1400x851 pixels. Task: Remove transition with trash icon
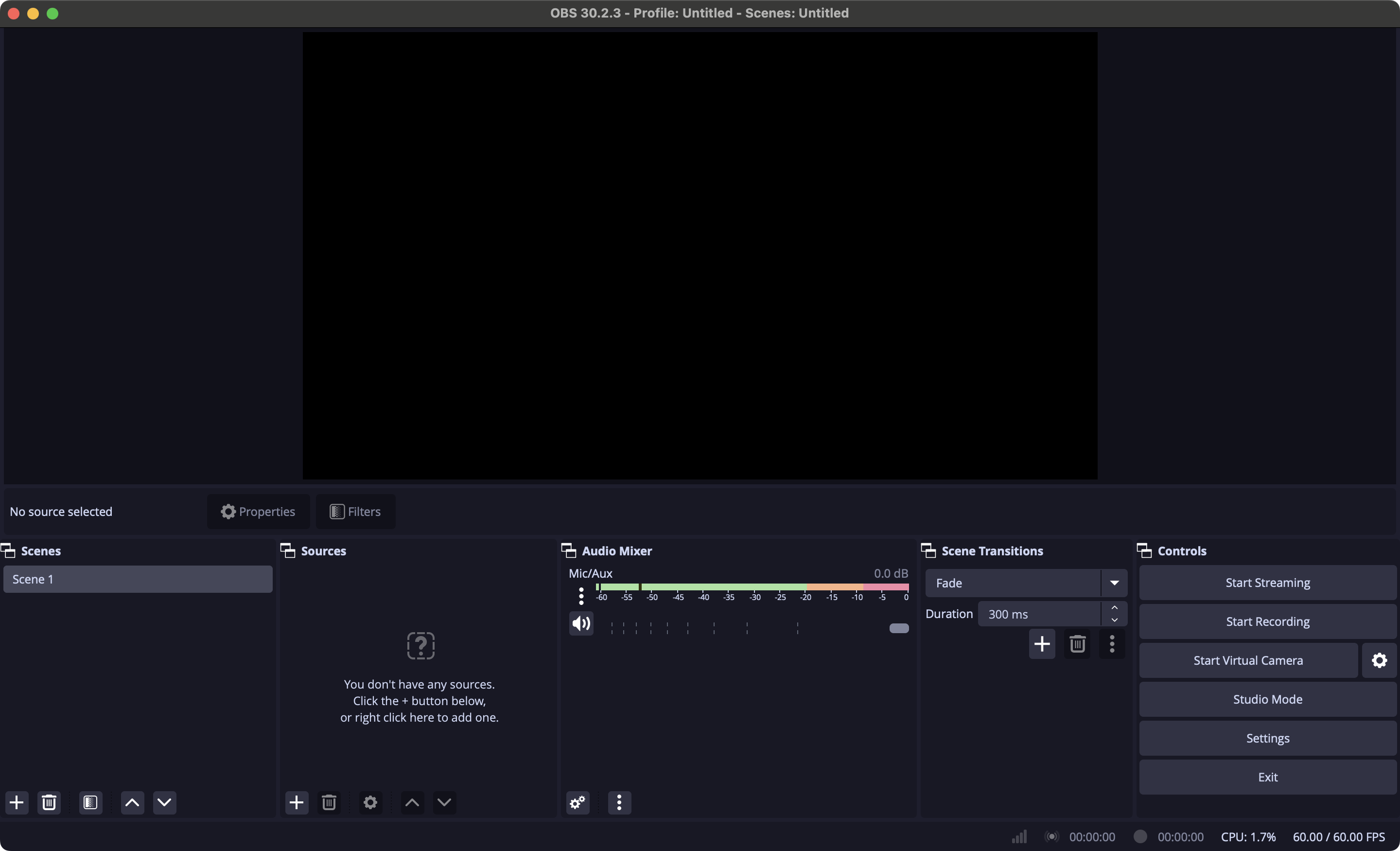[1077, 643]
